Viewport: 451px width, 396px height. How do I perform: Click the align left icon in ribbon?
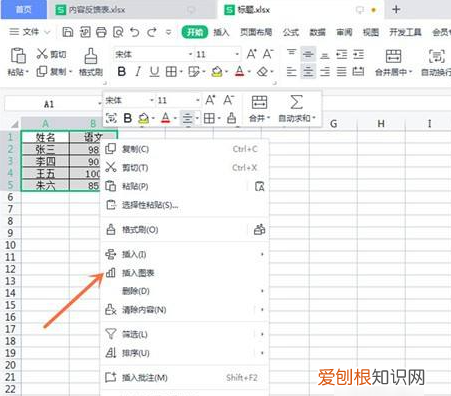pos(292,71)
